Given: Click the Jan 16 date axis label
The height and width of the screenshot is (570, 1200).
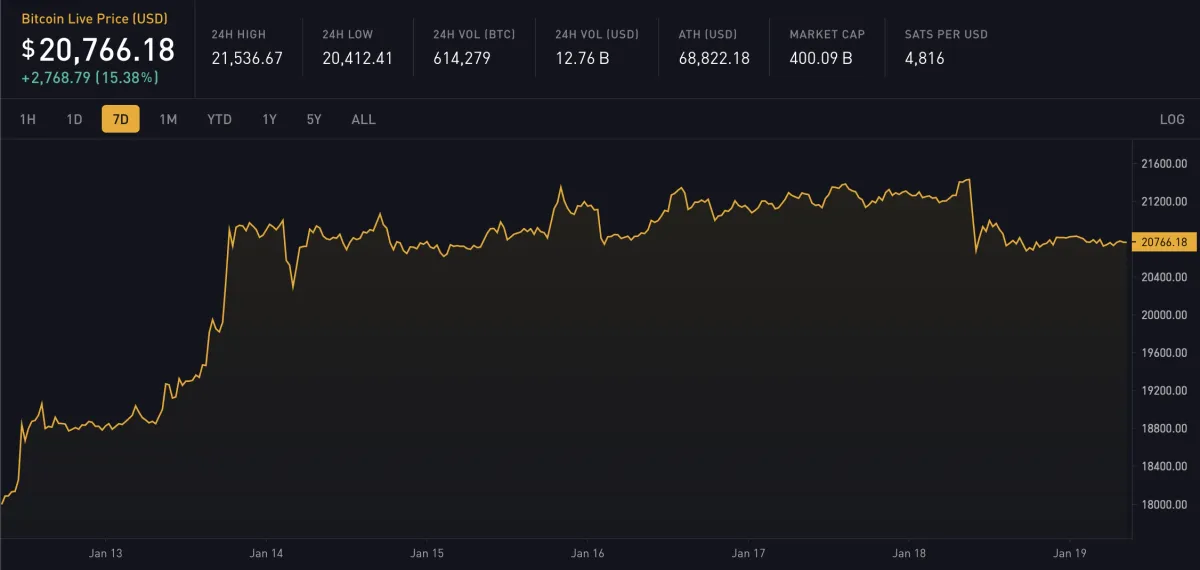Looking at the screenshot, I should tap(587, 553).
